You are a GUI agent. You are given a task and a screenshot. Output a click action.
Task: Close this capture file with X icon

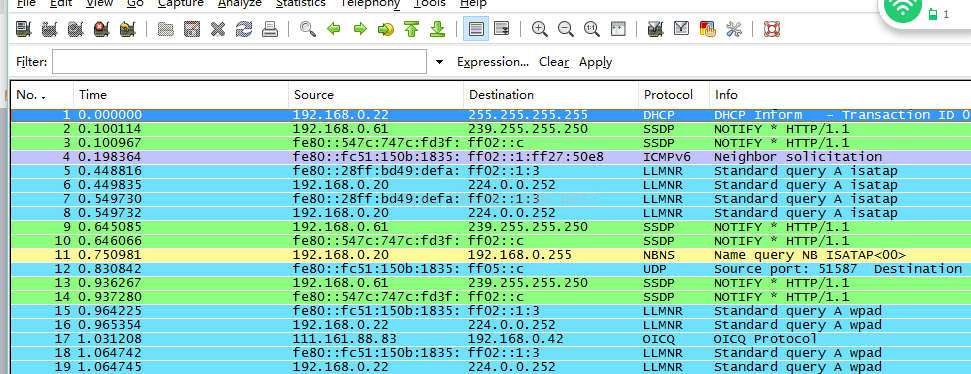pyautogui.click(x=218, y=29)
